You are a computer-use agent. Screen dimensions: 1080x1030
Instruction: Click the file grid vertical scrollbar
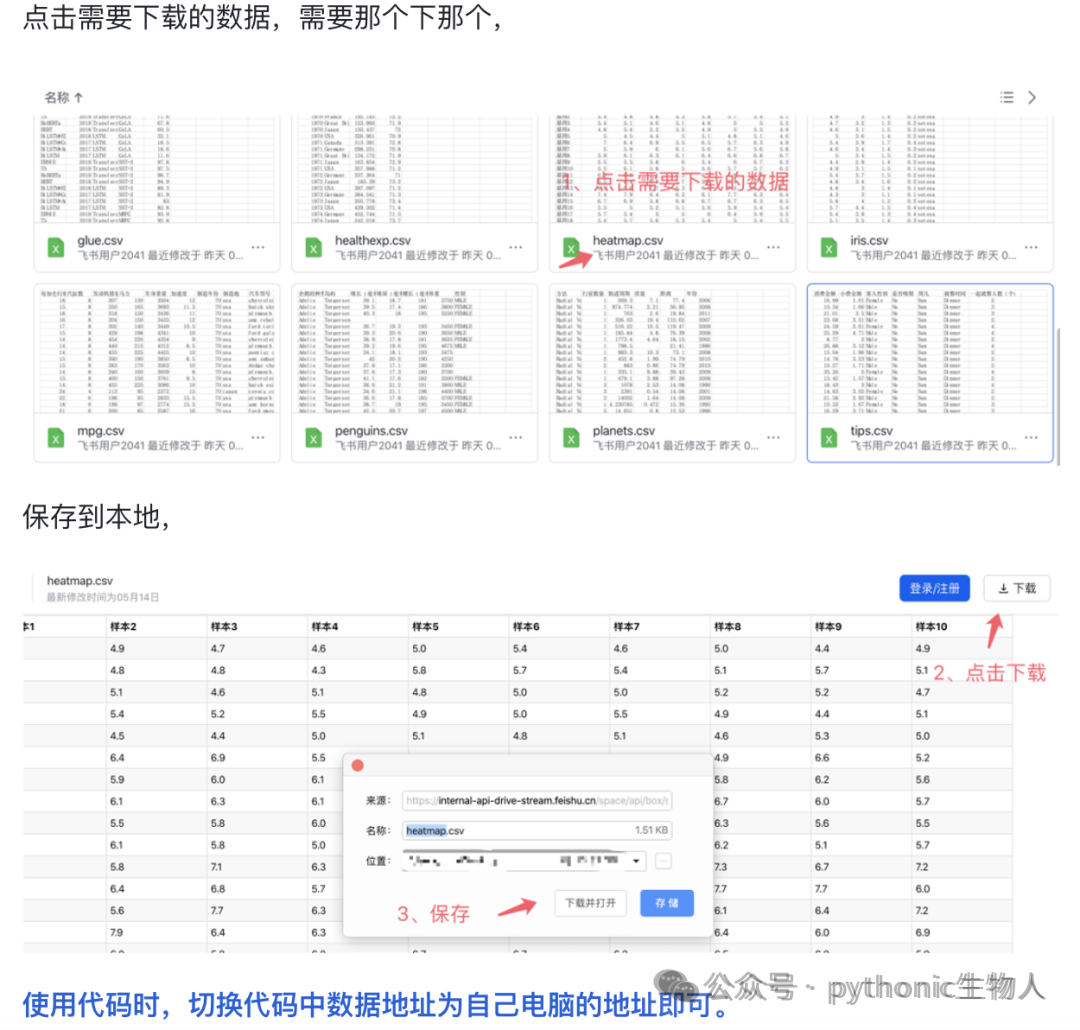click(x=1059, y=396)
